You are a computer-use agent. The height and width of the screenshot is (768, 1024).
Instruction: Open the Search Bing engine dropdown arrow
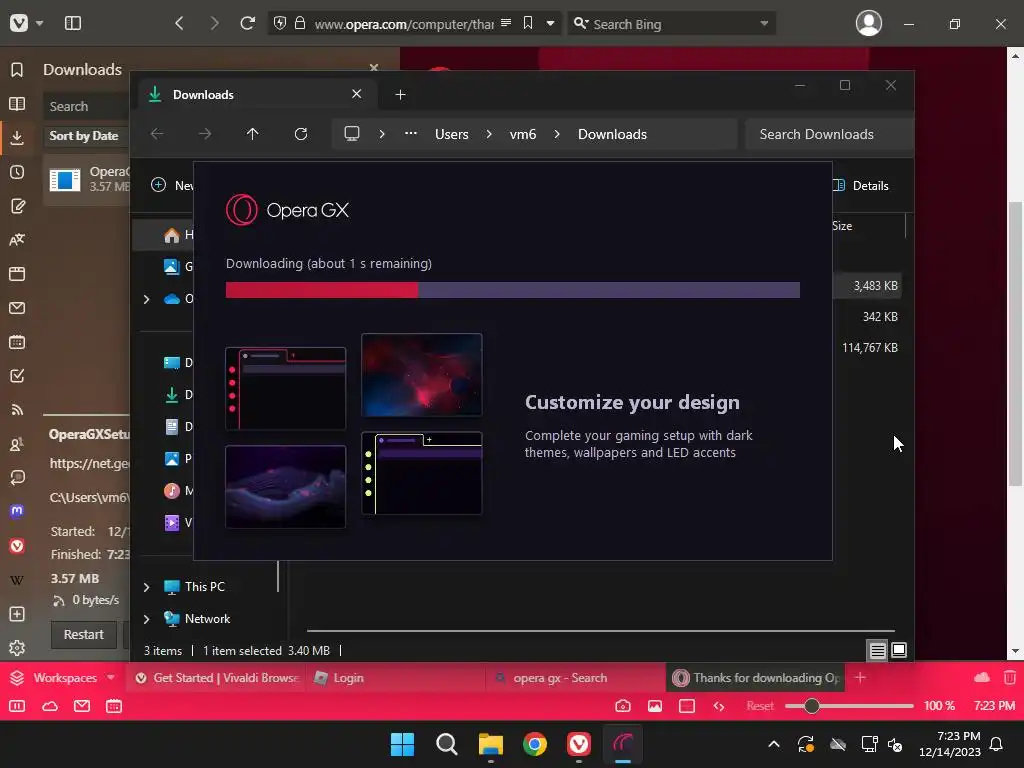pos(764,24)
